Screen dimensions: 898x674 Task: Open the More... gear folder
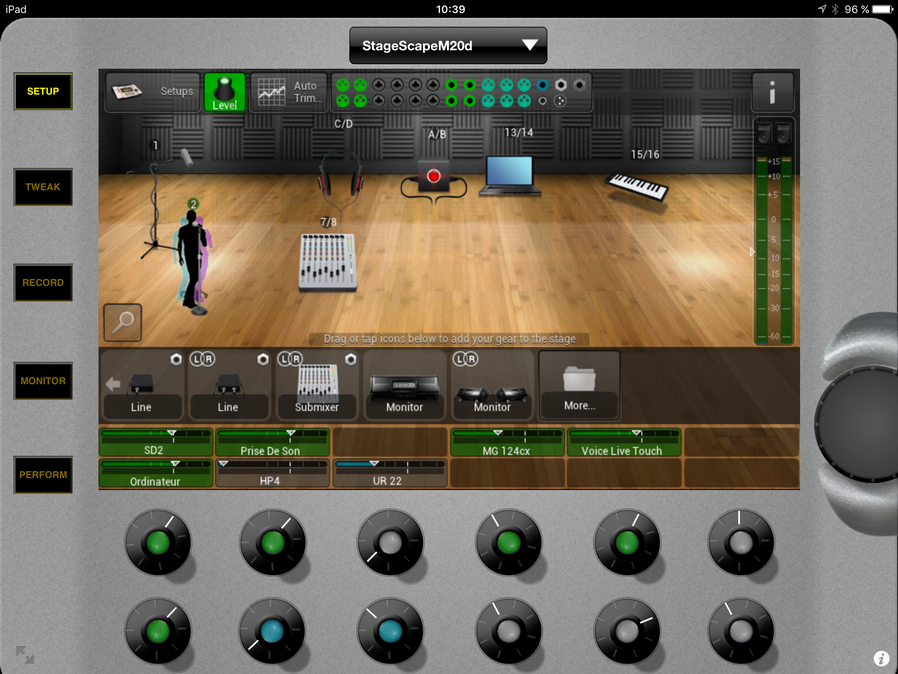[x=579, y=385]
